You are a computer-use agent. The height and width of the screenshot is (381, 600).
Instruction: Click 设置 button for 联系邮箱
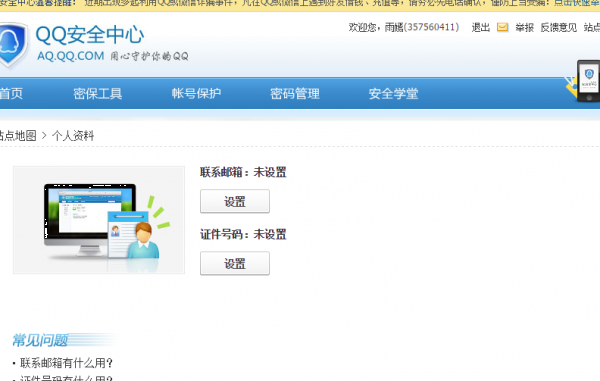tap(235, 201)
